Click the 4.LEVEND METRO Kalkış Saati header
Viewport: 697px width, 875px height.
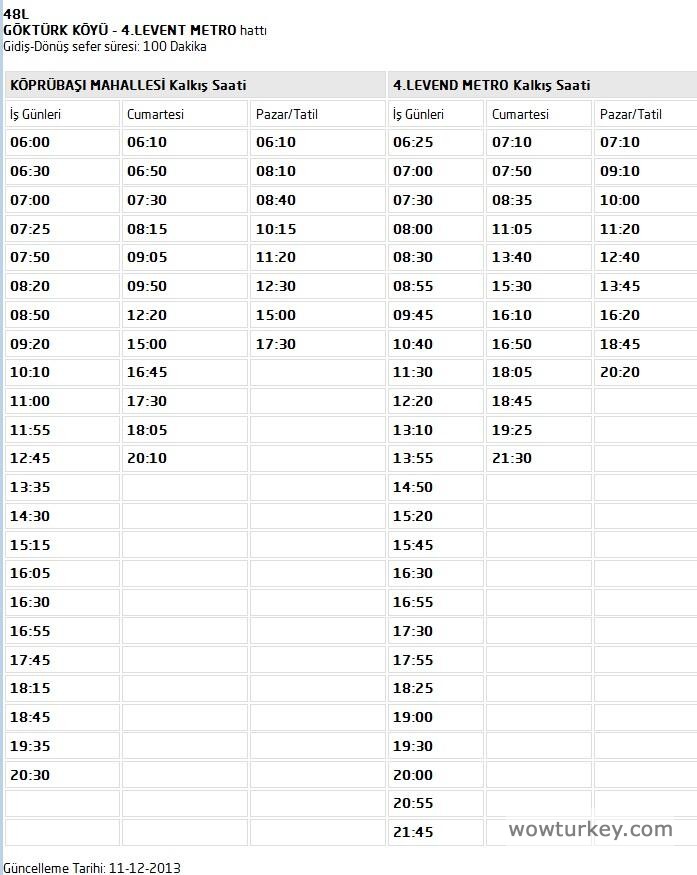(x=492, y=86)
